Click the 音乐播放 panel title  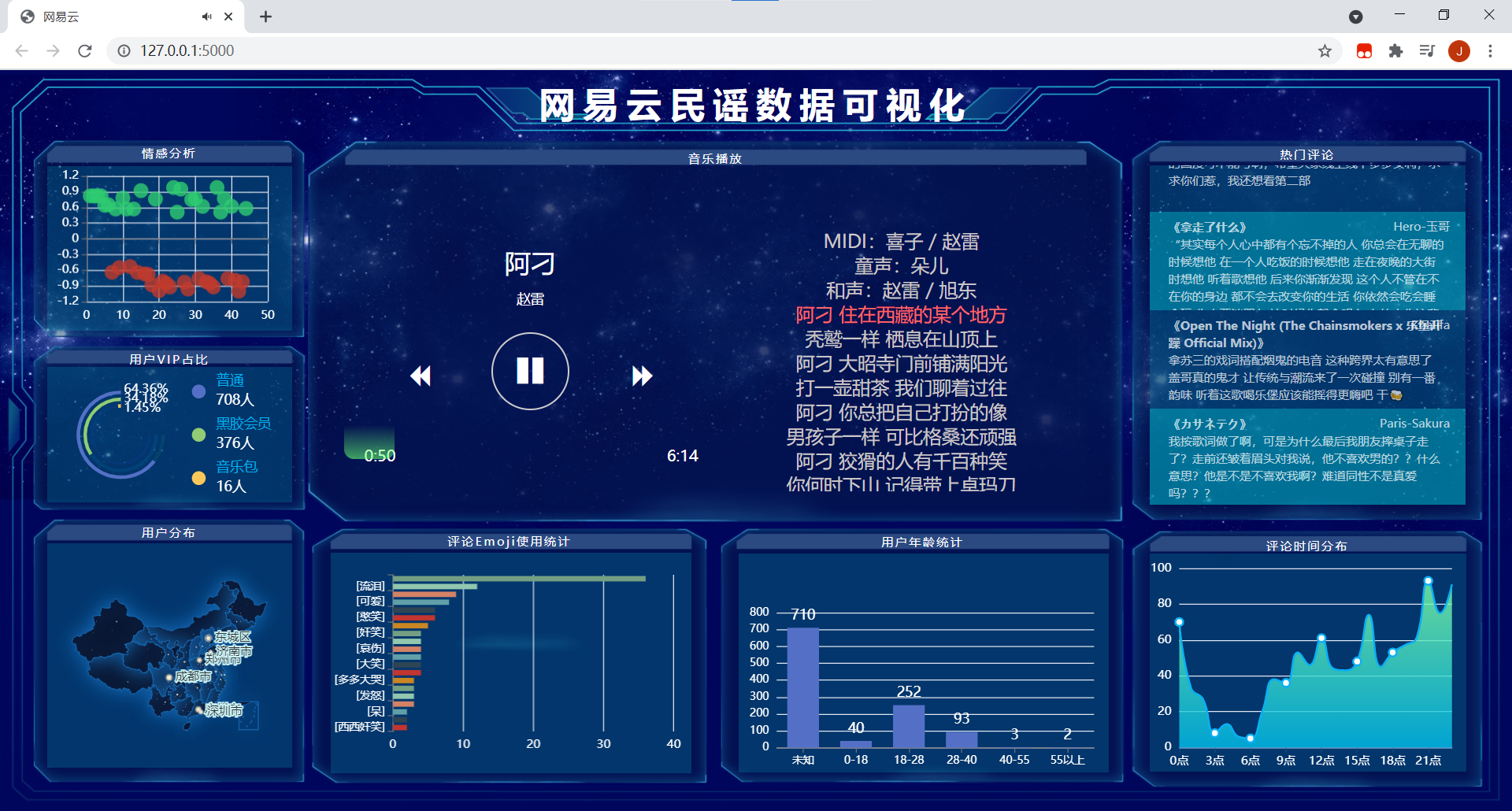point(715,159)
